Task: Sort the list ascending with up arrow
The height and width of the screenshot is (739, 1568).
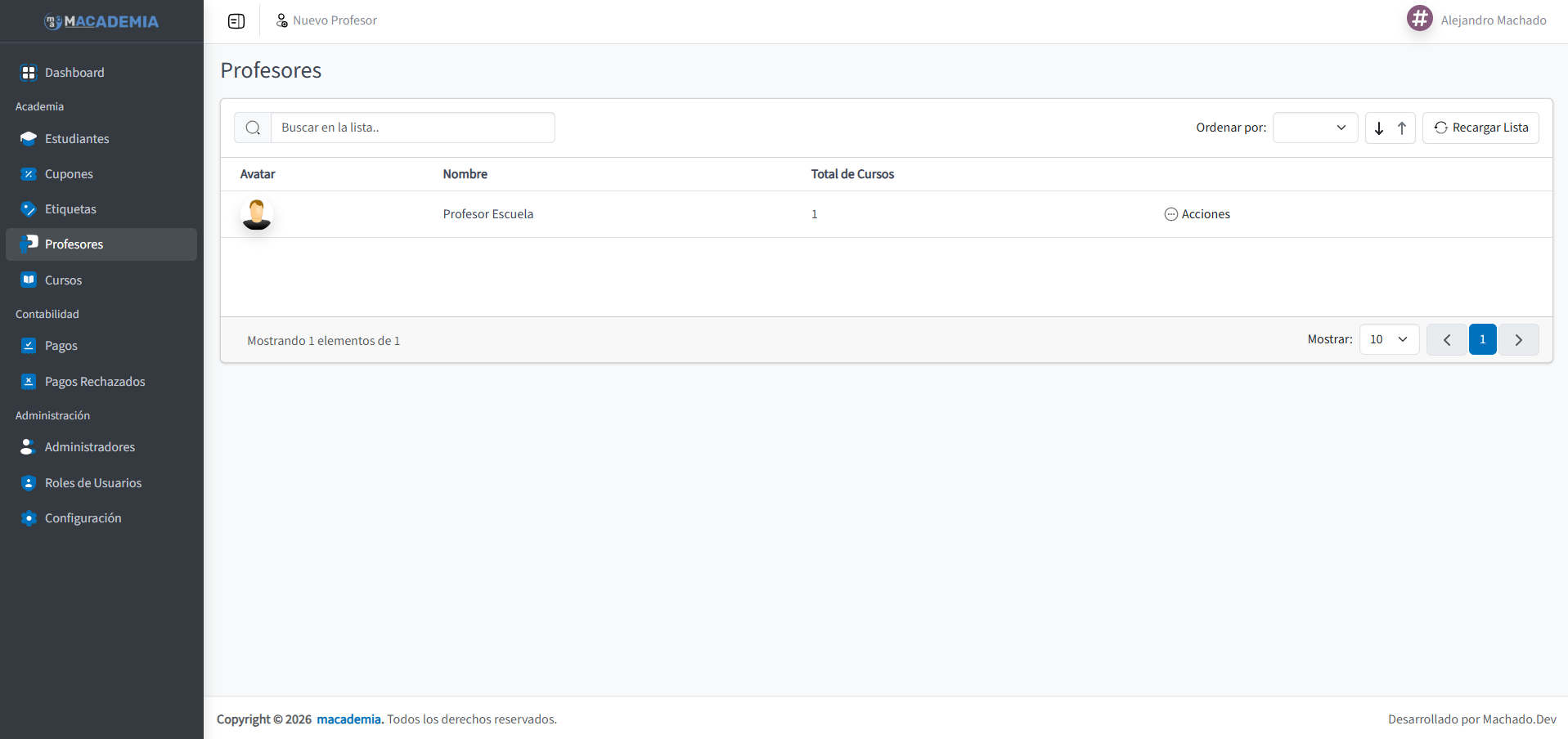Action: tap(1400, 128)
